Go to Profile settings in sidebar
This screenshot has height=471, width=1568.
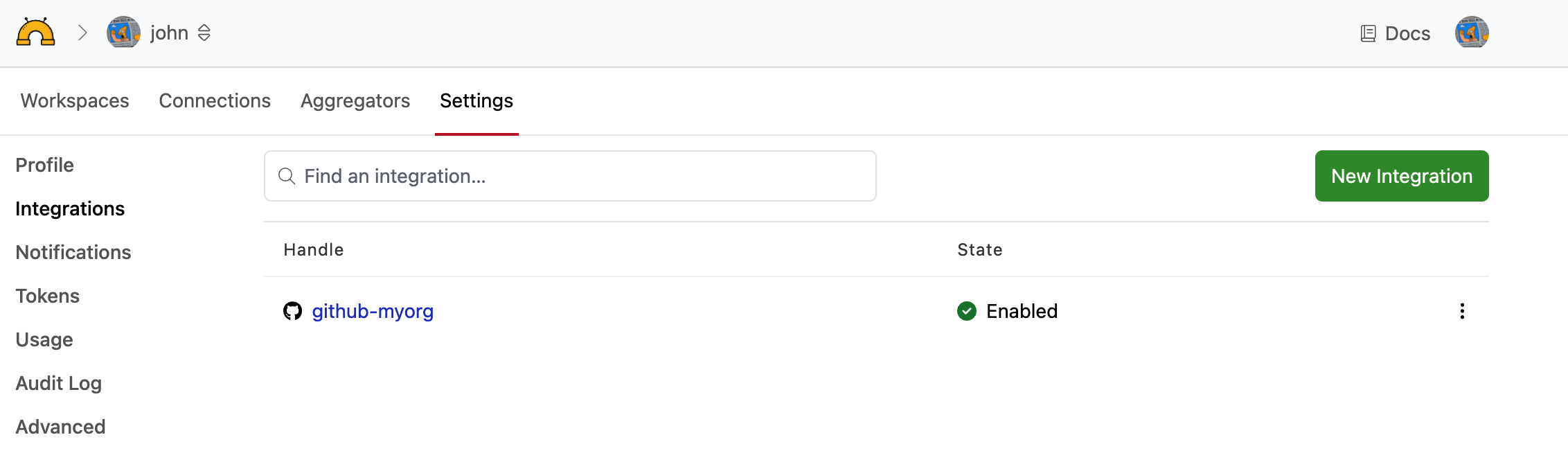coord(44,165)
